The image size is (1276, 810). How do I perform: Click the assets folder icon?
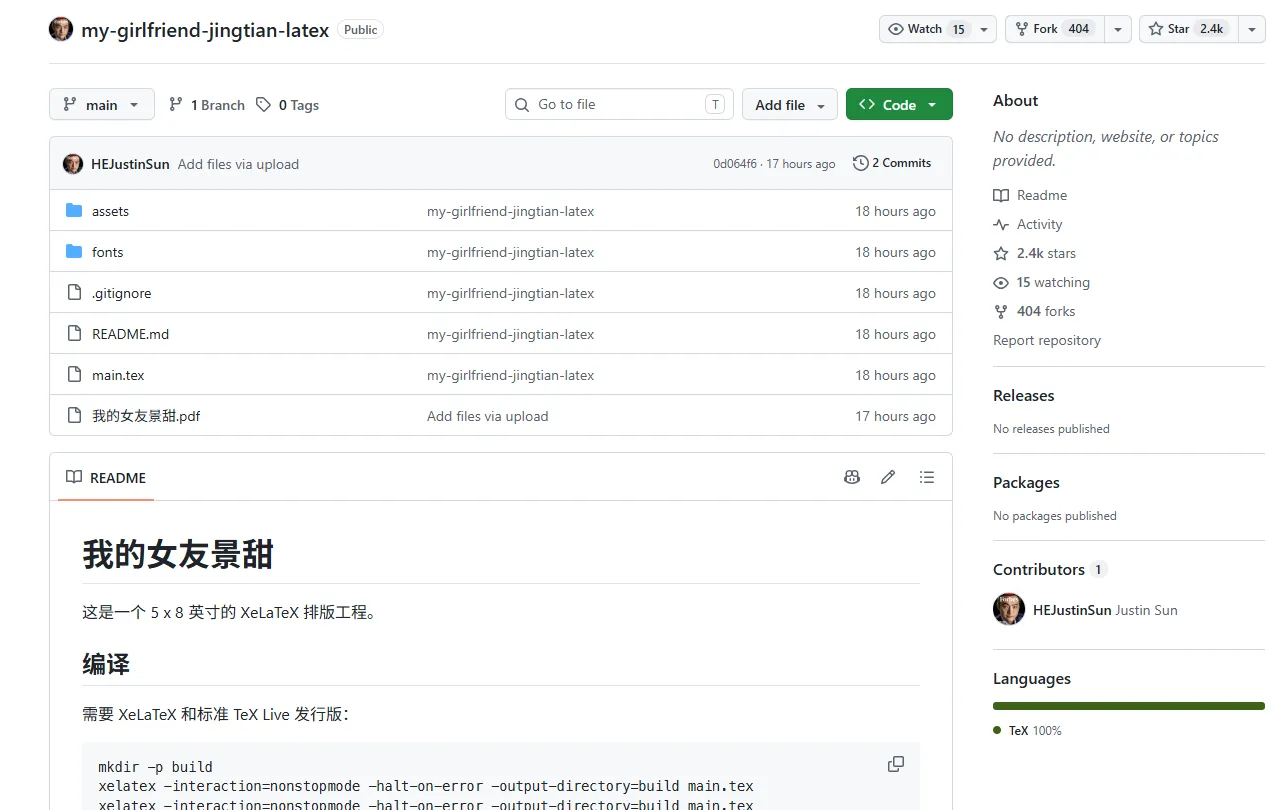(x=74, y=211)
